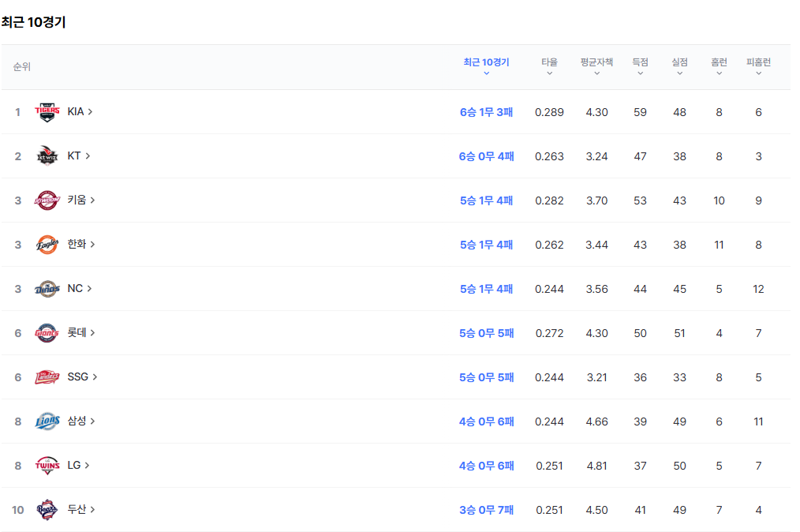Open the 삼성 team page link

click(81, 421)
